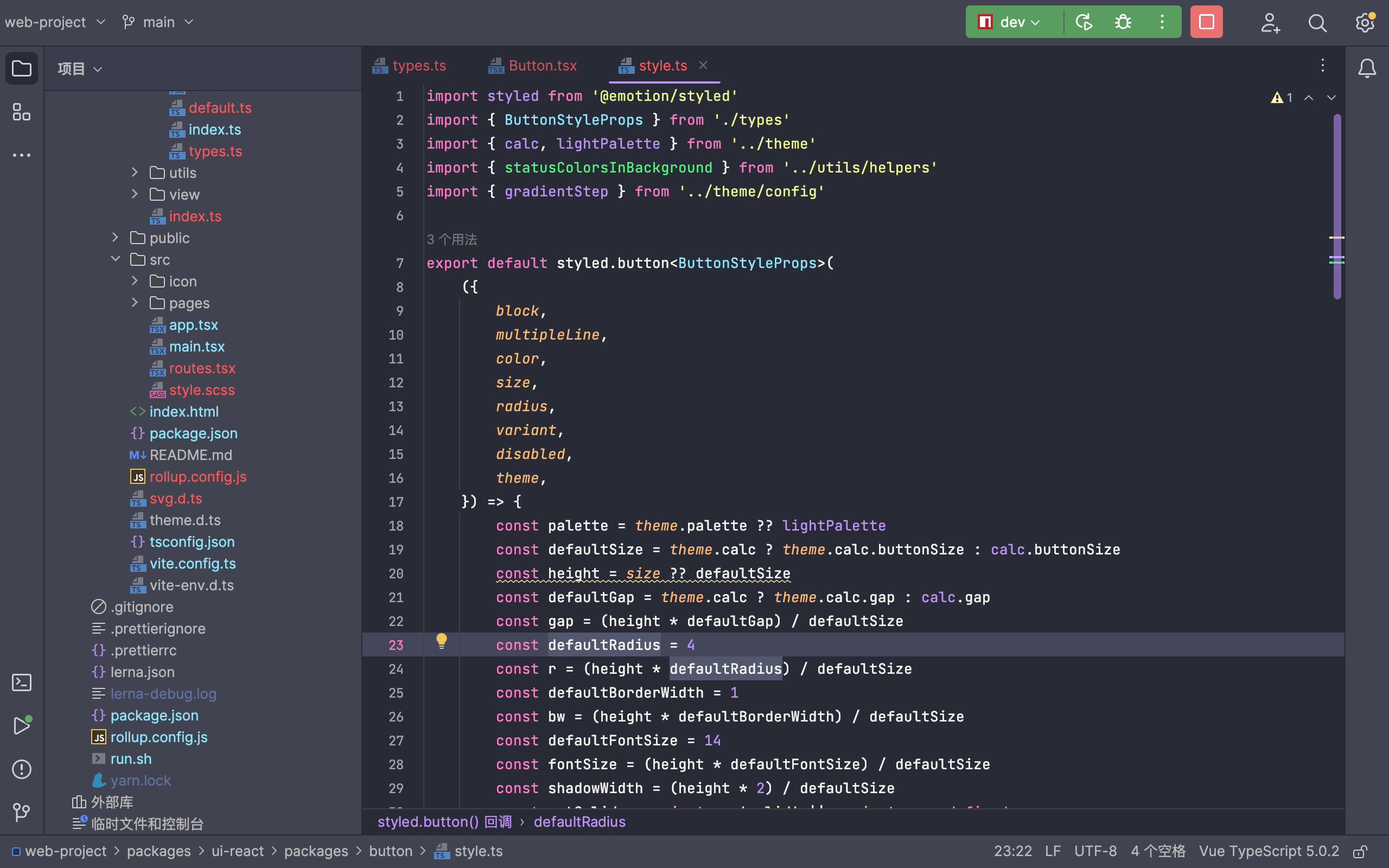
Task: Change line separator LF
Action: (1053, 851)
